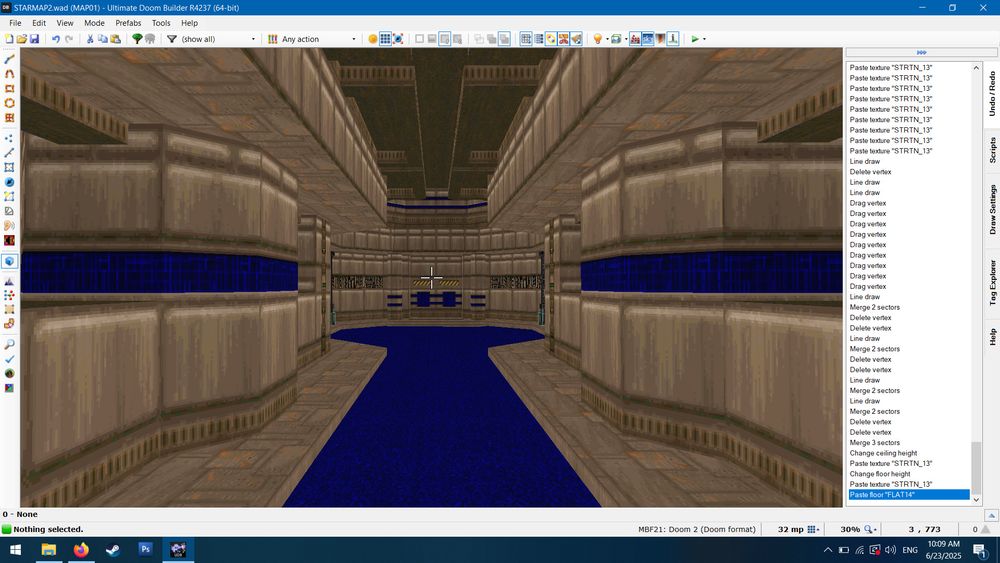1000x563 pixels.
Task: Click the Cut scissors icon
Action: click(x=90, y=39)
